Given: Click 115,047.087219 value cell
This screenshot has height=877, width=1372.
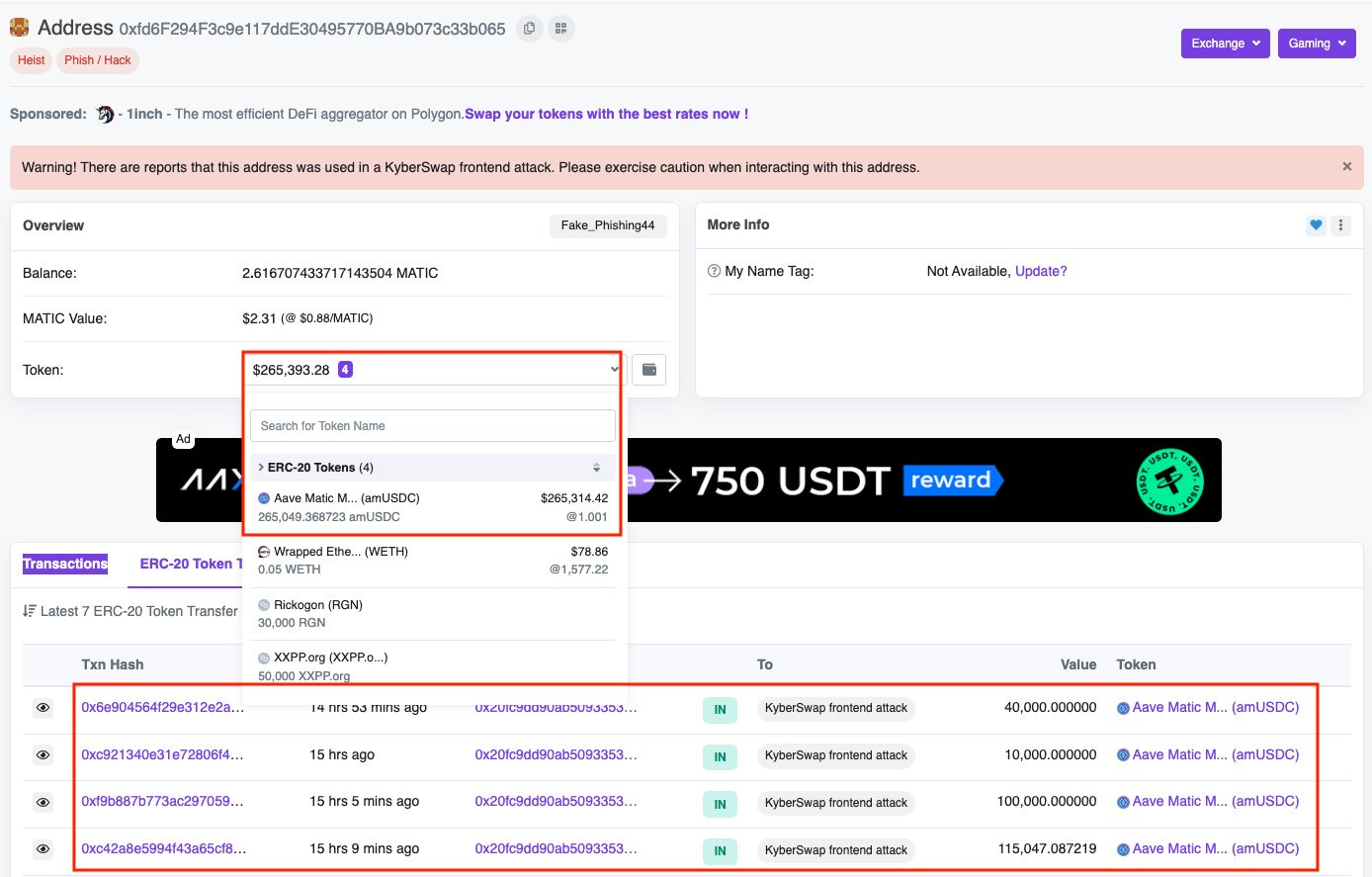Looking at the screenshot, I should coord(1048,848).
